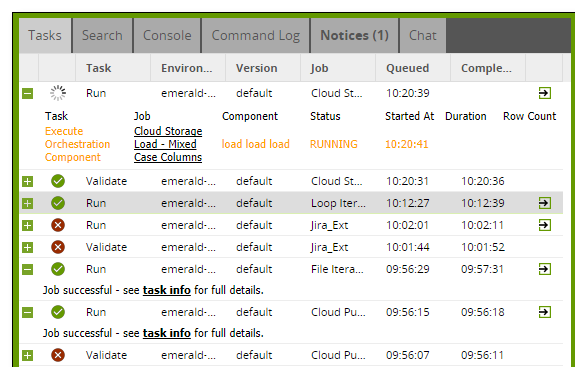This screenshot has width=575, height=367.
Task: Open task info link under Cloud Pu... run
Action: click(x=166, y=333)
